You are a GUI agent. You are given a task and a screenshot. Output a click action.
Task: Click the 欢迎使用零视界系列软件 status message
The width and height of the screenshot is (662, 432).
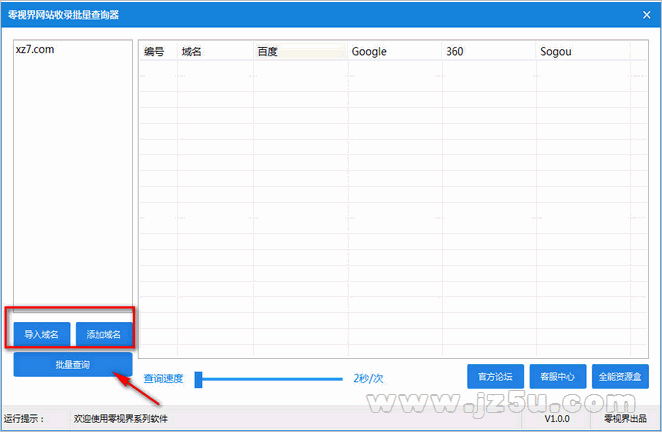[x=121, y=418]
